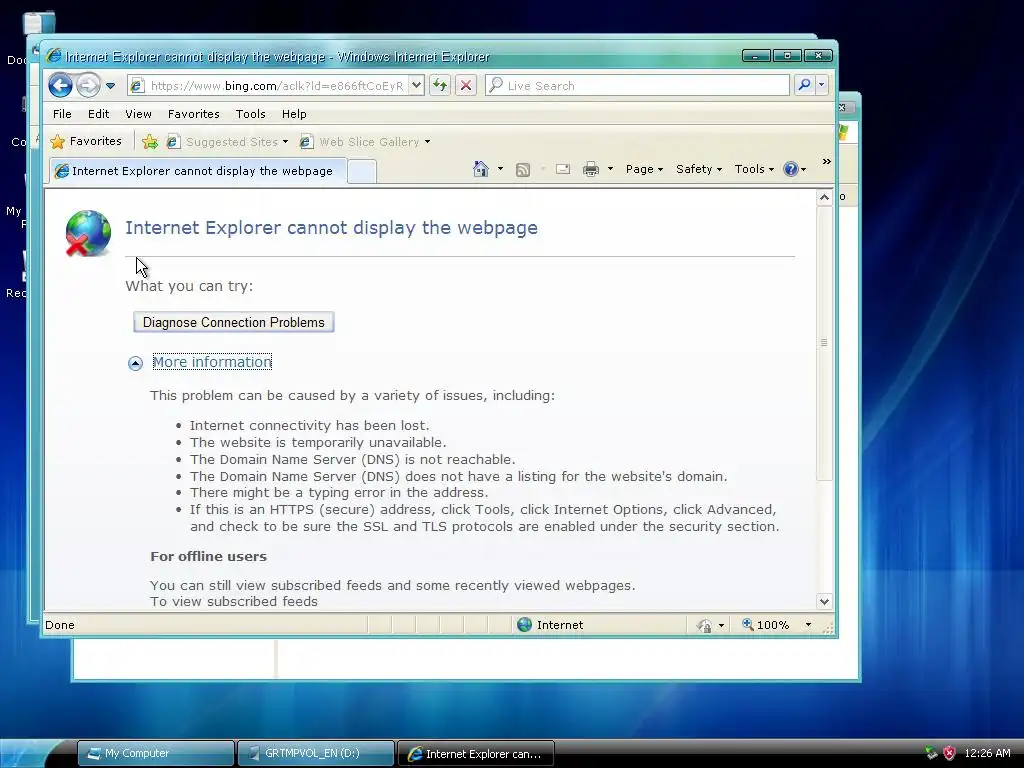Open the Tools menu in menu bar

pyautogui.click(x=250, y=114)
